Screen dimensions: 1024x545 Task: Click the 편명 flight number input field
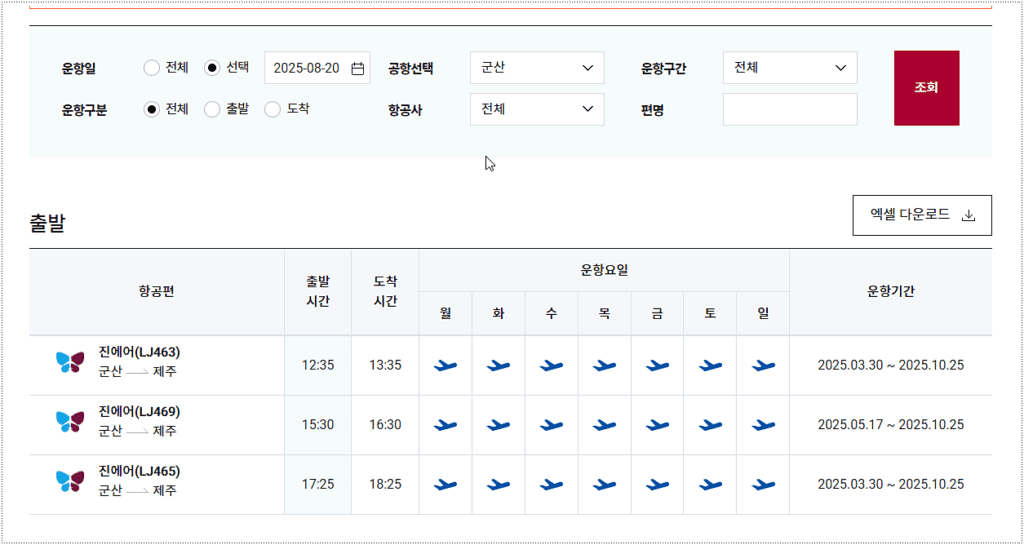790,110
